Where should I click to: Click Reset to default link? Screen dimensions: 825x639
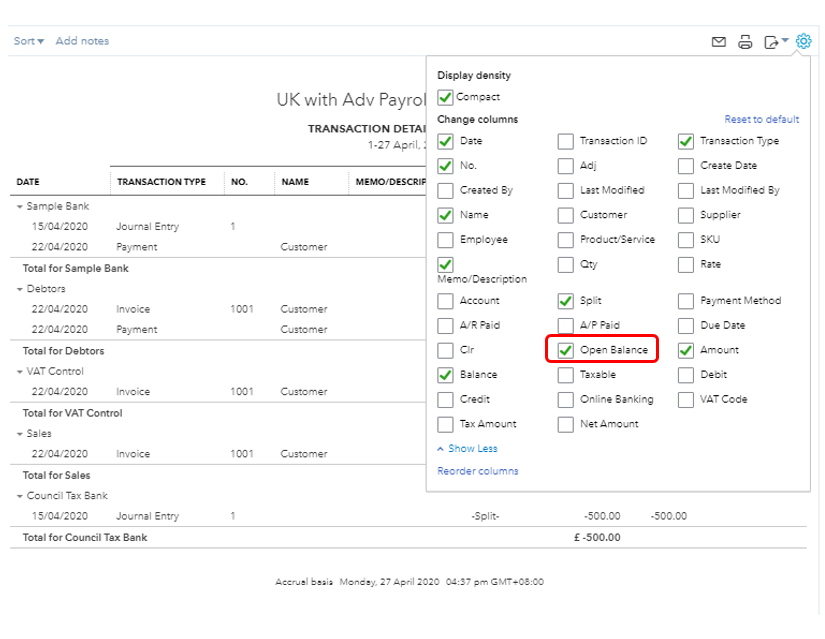point(762,120)
